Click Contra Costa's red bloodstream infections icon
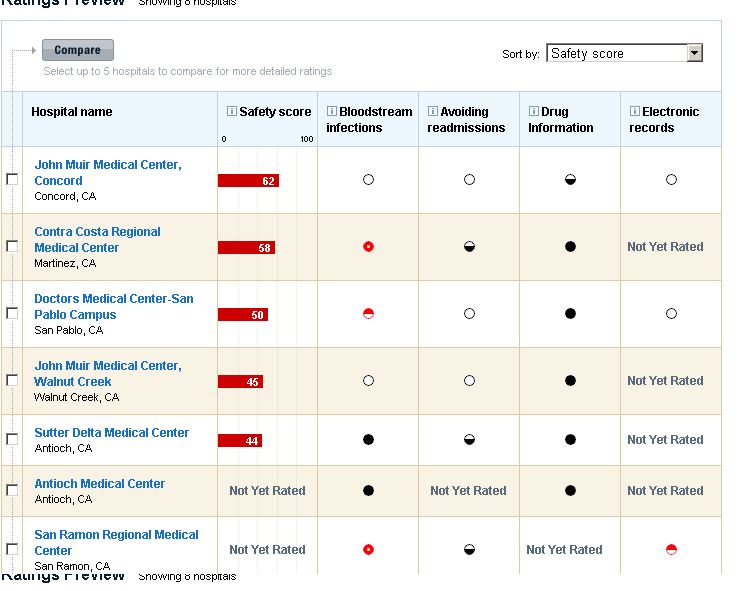 (368, 247)
